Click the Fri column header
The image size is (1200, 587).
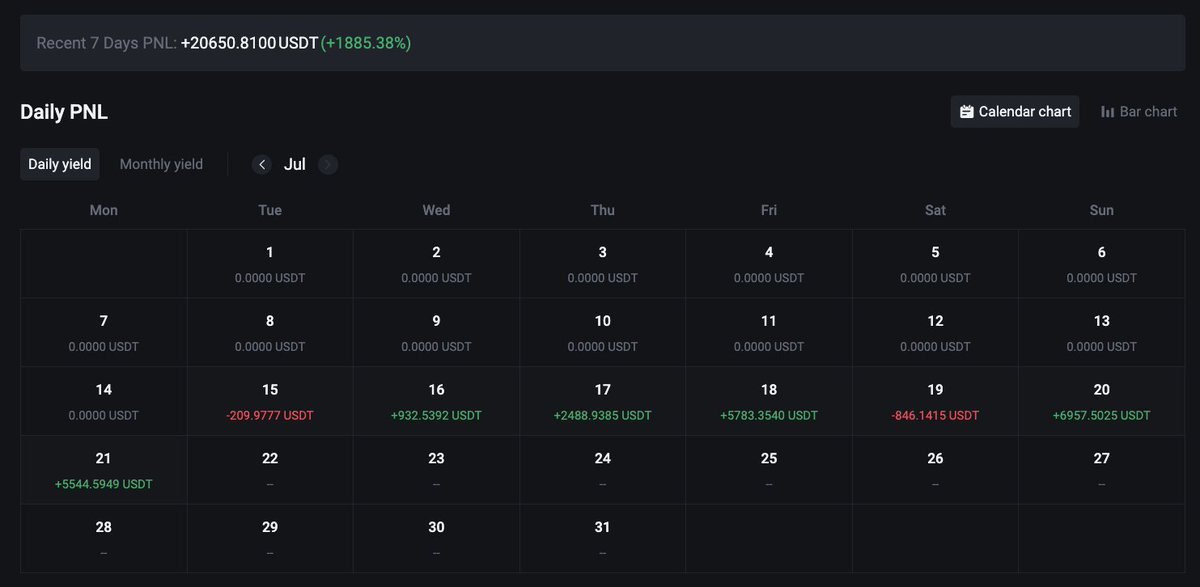769,210
